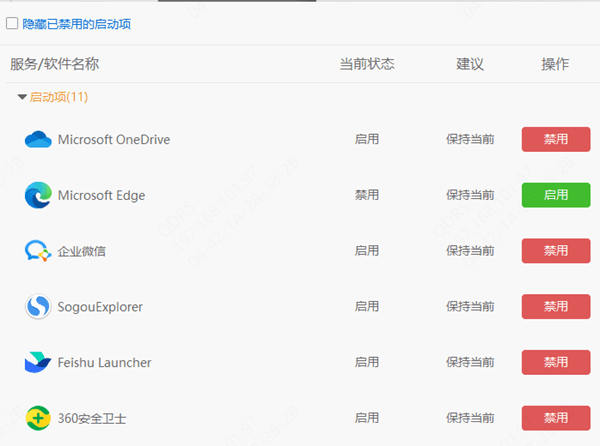Click the 隐藏已禁用的启动项 label text
The height and width of the screenshot is (446, 600).
pos(77,24)
